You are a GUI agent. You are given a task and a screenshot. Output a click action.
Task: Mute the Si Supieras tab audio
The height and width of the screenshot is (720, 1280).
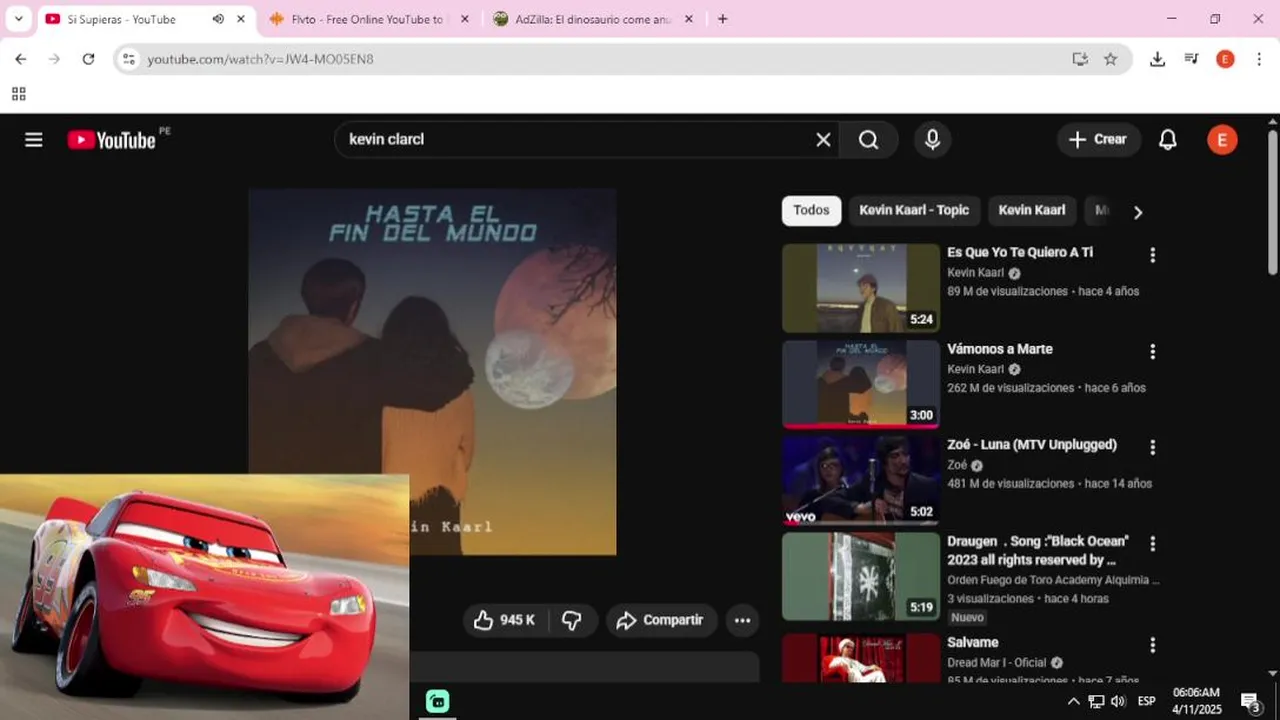click(218, 19)
